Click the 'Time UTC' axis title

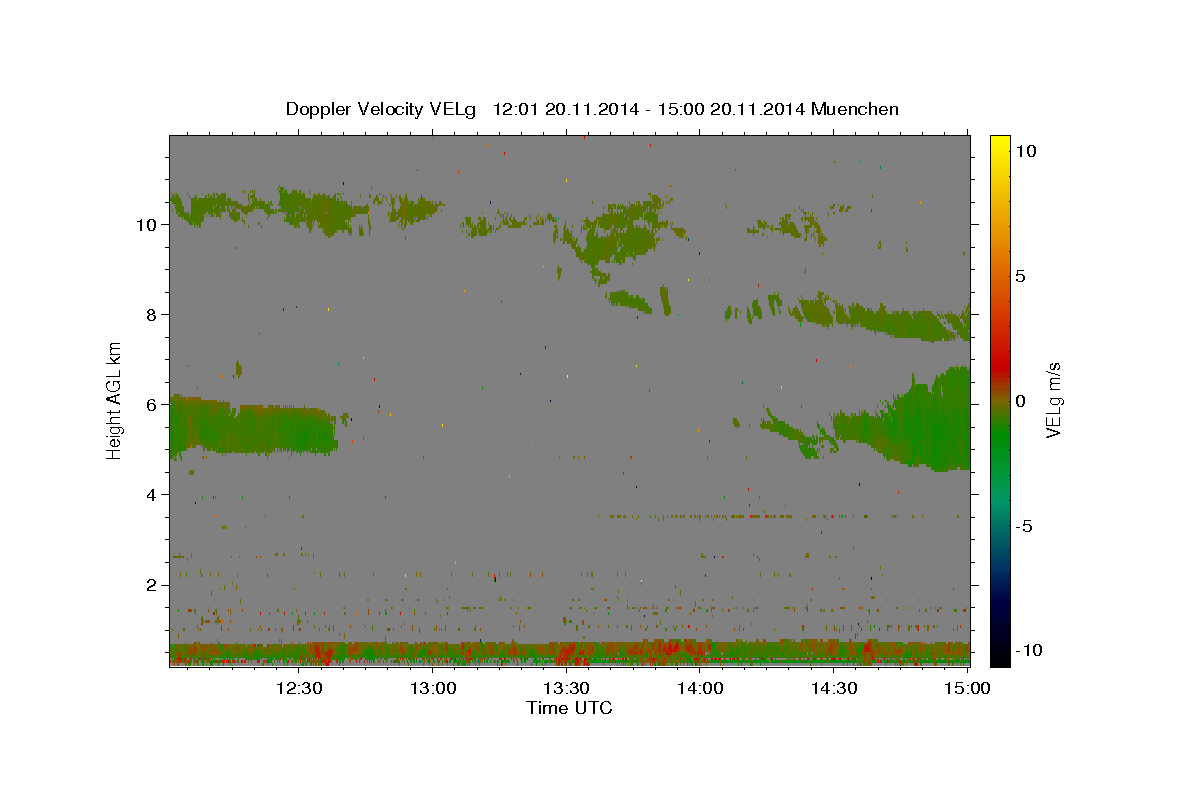click(569, 708)
